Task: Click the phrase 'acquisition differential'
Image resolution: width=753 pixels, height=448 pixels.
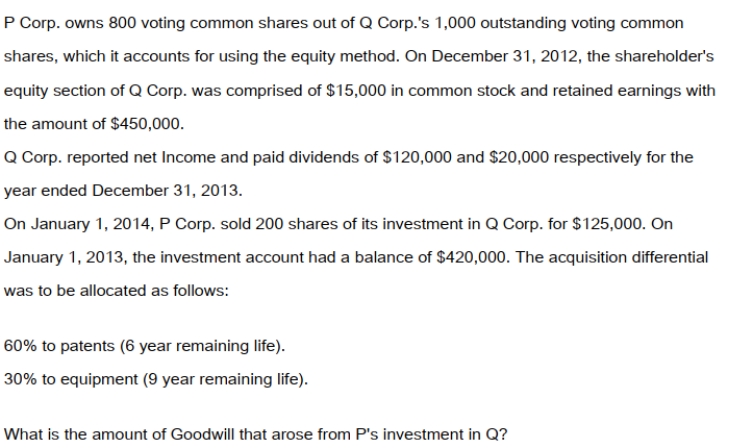Action: (x=628, y=258)
